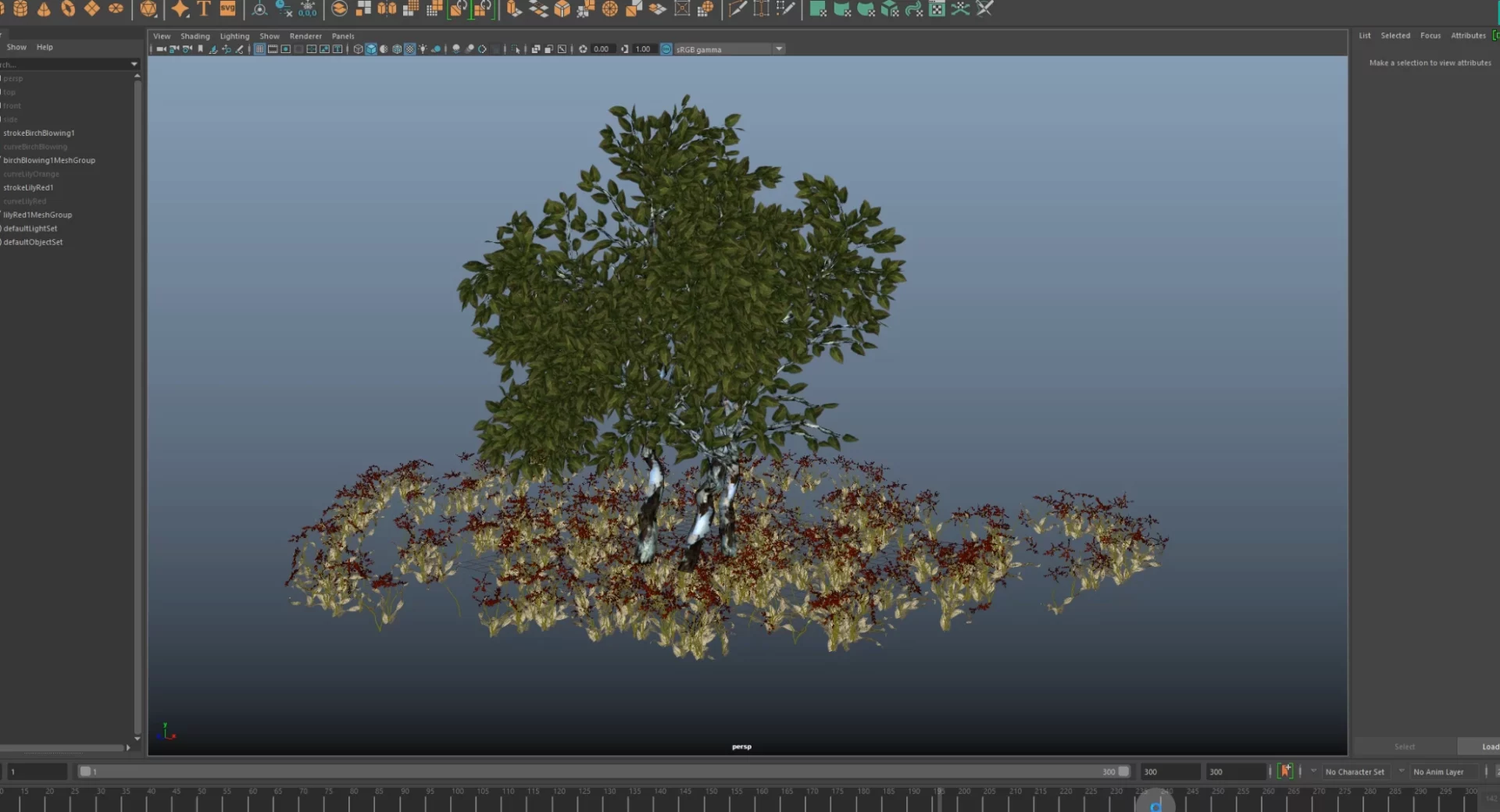Image resolution: width=1500 pixels, height=812 pixels.
Task: Toggle the resolution gate display
Action: click(x=286, y=49)
